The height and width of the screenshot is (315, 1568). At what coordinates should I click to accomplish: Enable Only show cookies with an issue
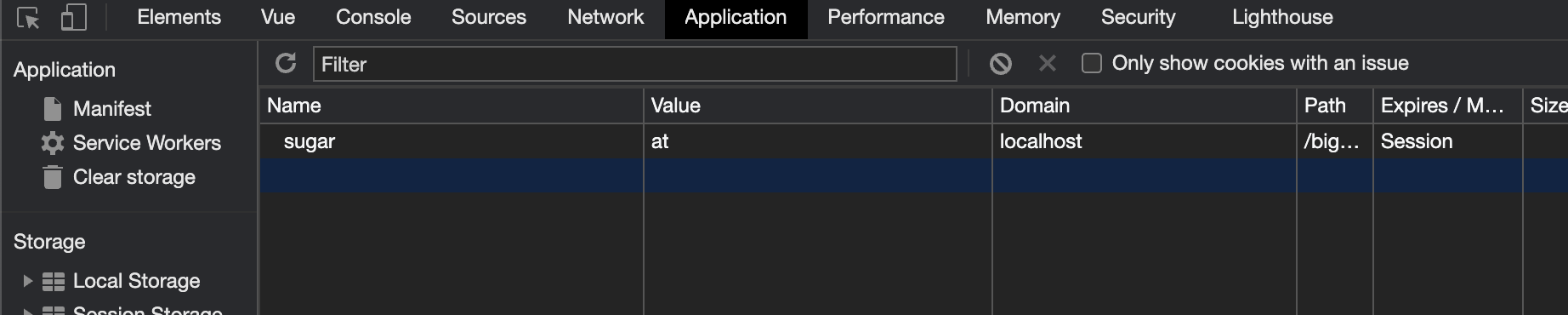(1092, 63)
